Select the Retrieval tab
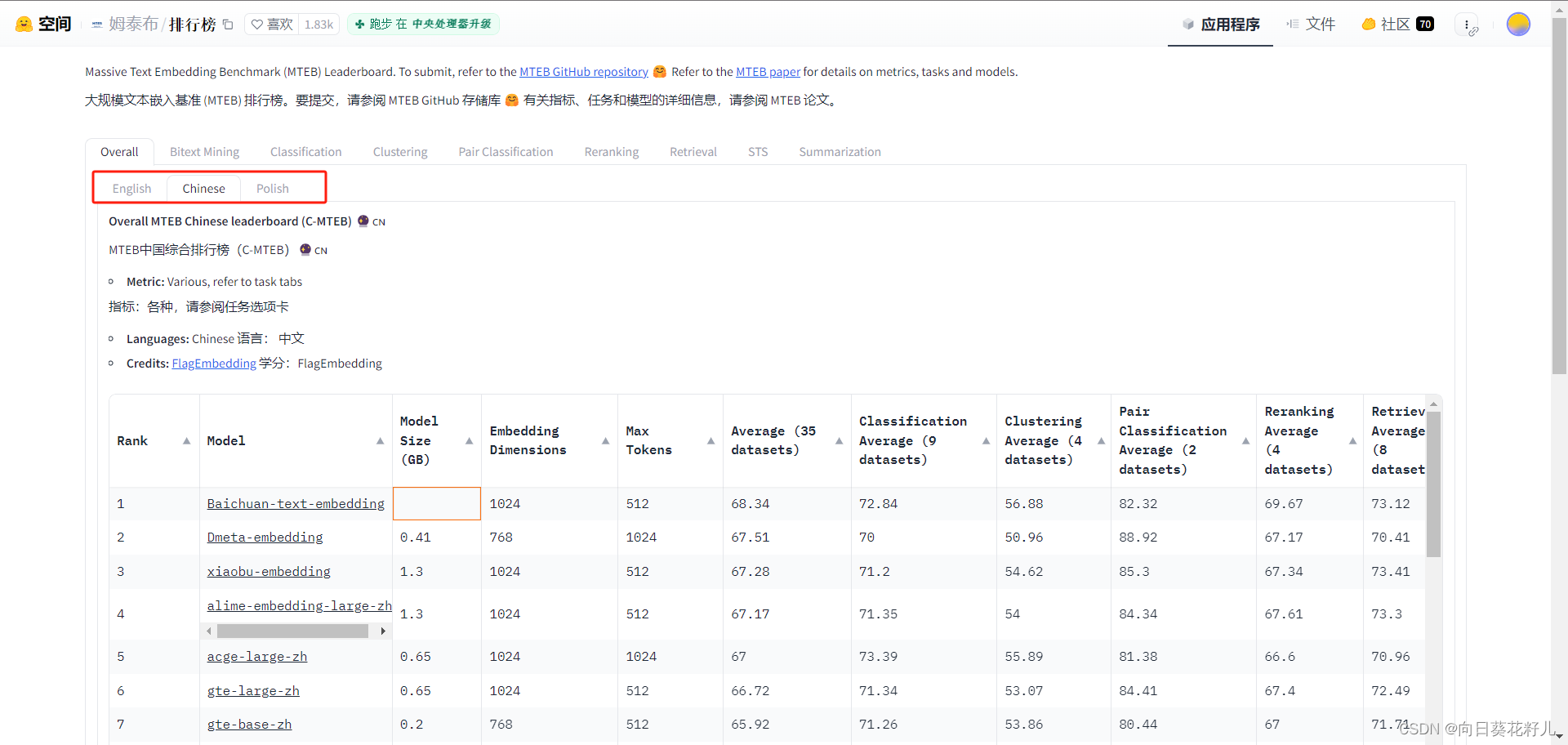This screenshot has width=1568, height=745. point(693,152)
